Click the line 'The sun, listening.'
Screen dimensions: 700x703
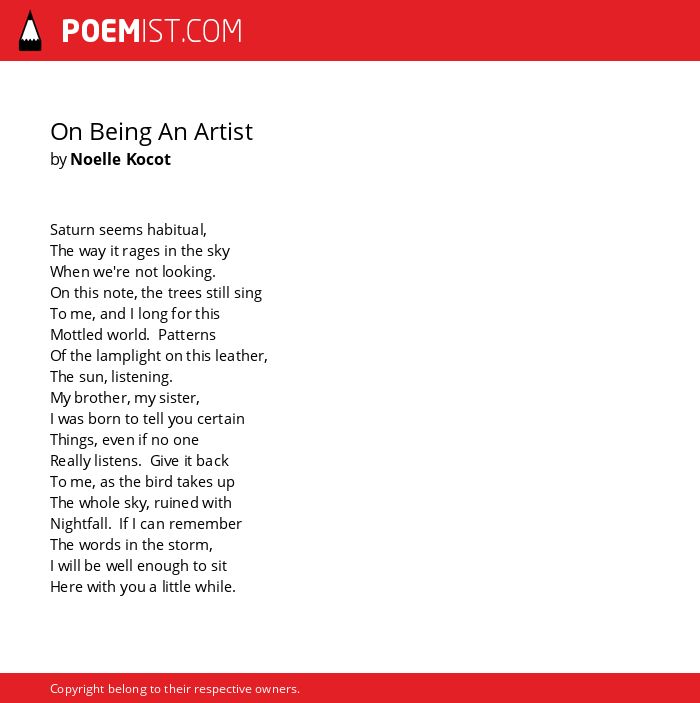111,377
